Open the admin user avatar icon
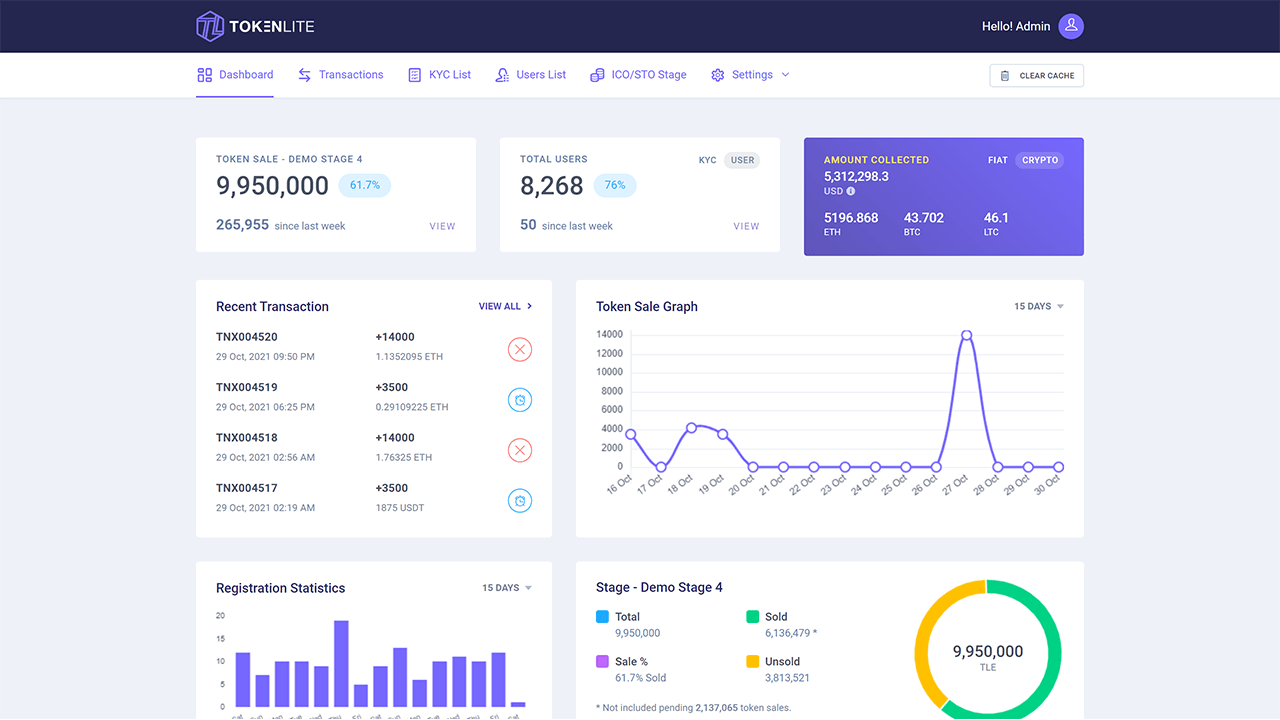This screenshot has width=1280, height=720. click(1071, 26)
